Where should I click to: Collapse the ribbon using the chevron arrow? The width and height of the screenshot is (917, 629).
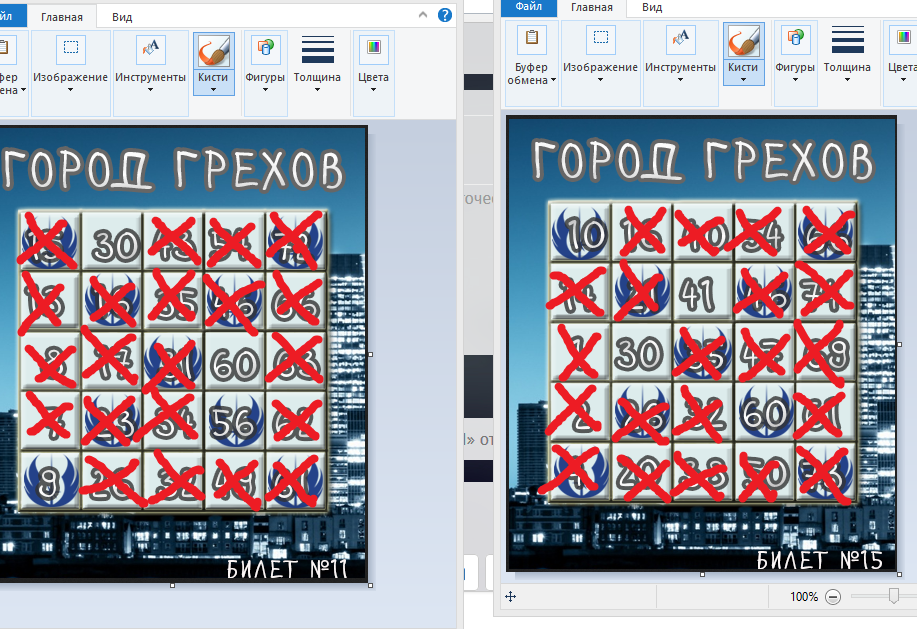(423, 15)
